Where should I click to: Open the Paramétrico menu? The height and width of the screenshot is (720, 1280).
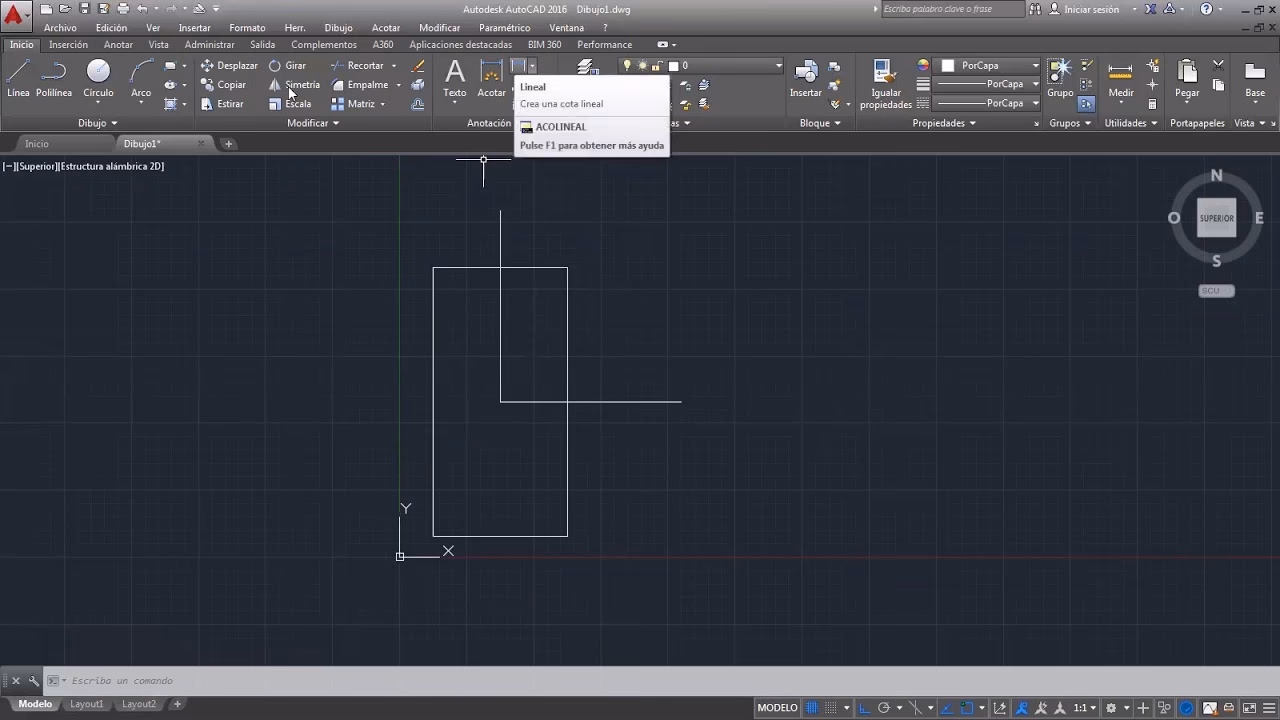point(504,28)
